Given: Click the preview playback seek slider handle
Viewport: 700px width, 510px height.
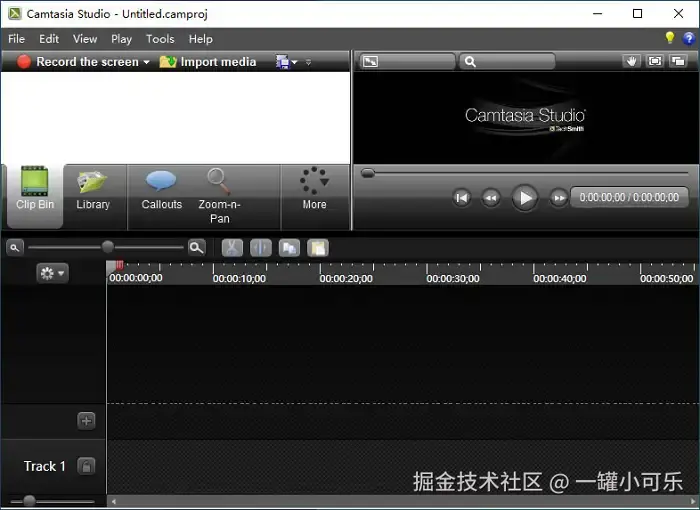Looking at the screenshot, I should click(368, 173).
